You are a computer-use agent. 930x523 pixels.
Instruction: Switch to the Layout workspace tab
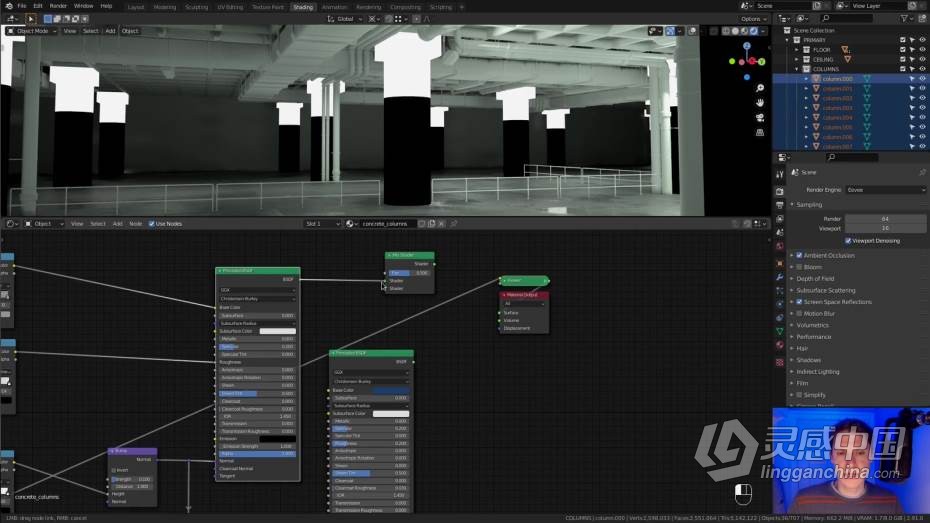136,7
